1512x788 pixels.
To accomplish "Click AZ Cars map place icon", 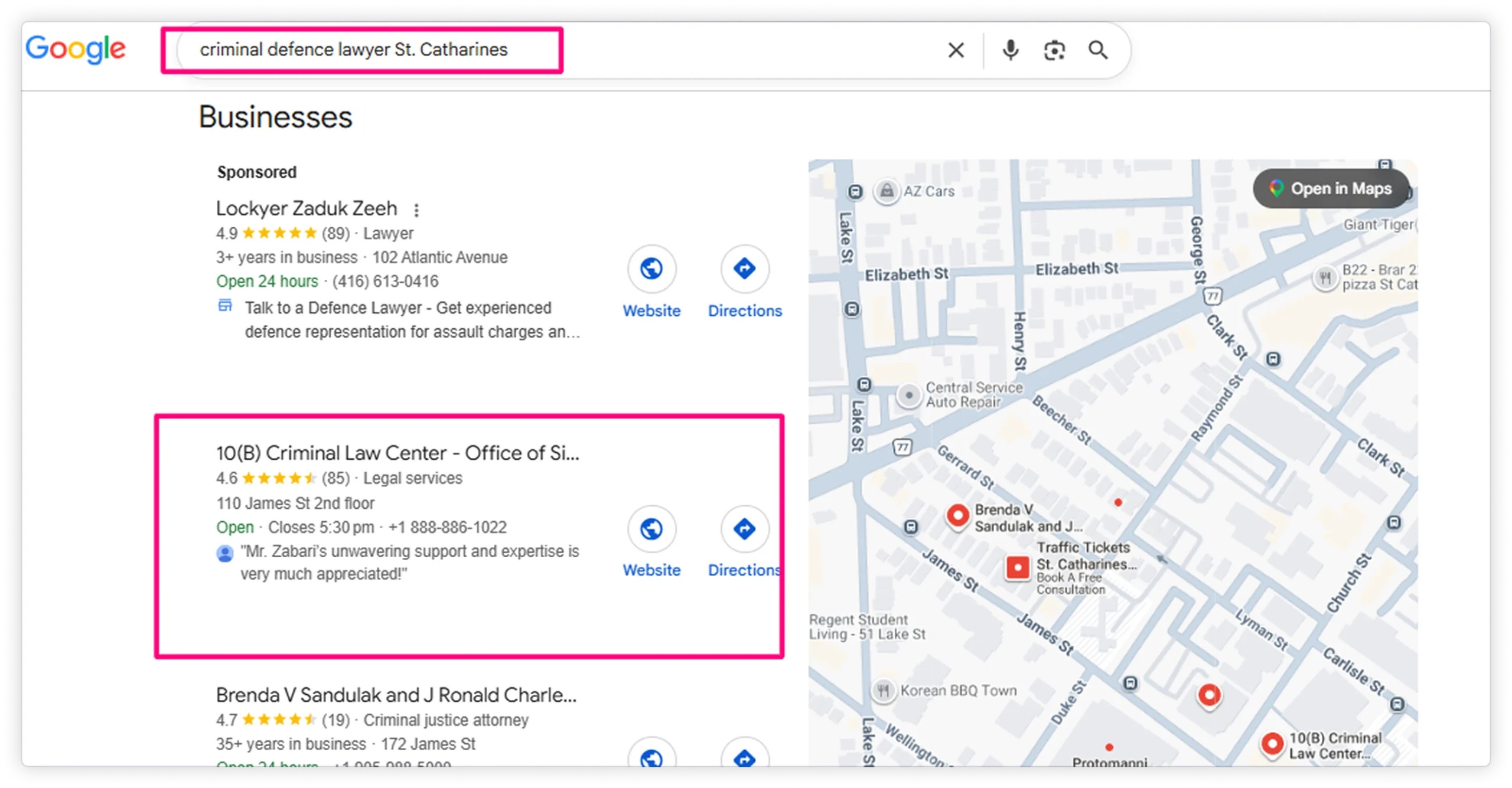I will [x=887, y=191].
